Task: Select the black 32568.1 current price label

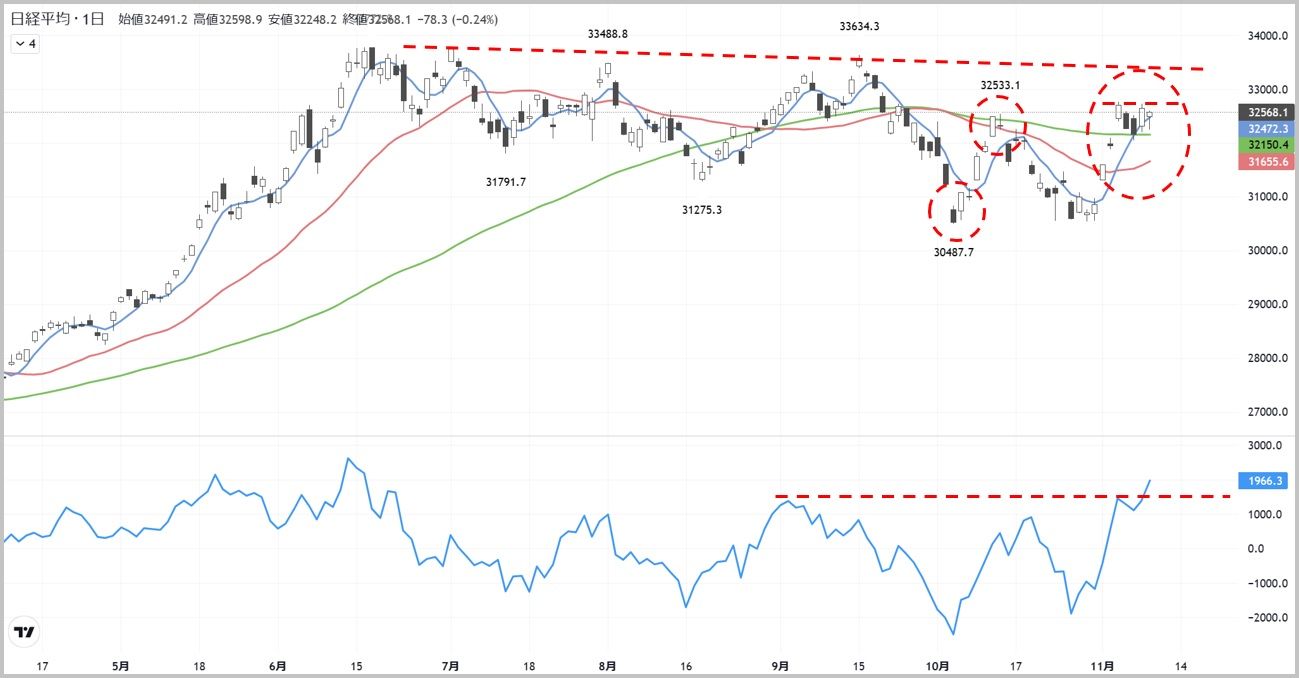Action: [x=1265, y=112]
